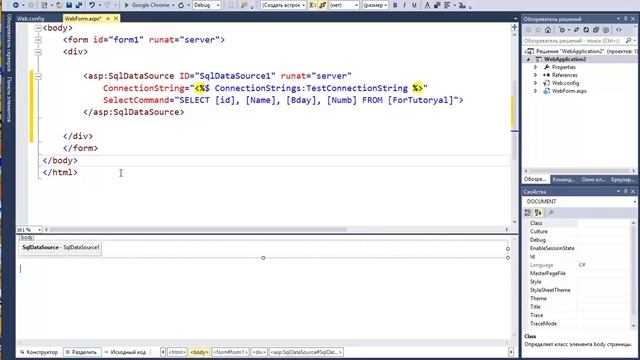Collapse the WebApplication2 project node
The height and width of the screenshot is (360, 640).
pos(528,59)
